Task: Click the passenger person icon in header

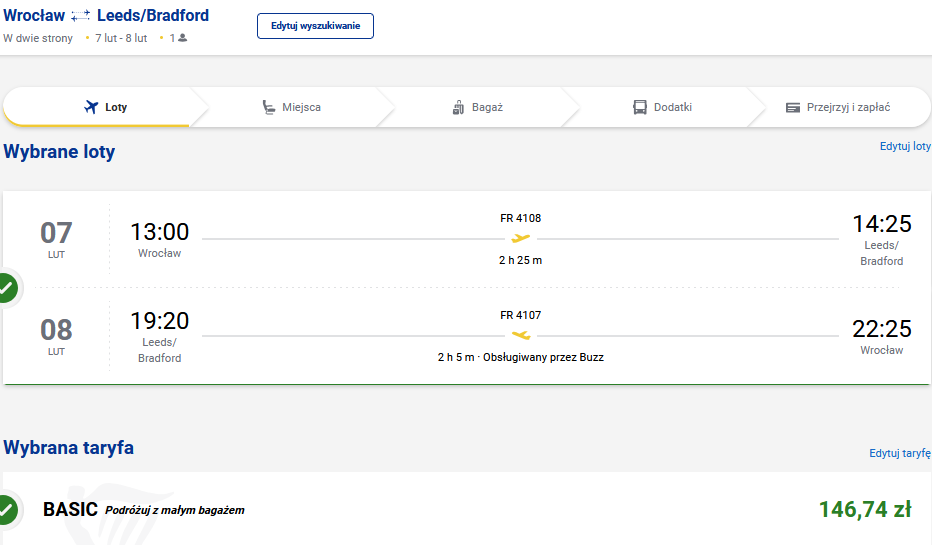Action: tap(182, 37)
